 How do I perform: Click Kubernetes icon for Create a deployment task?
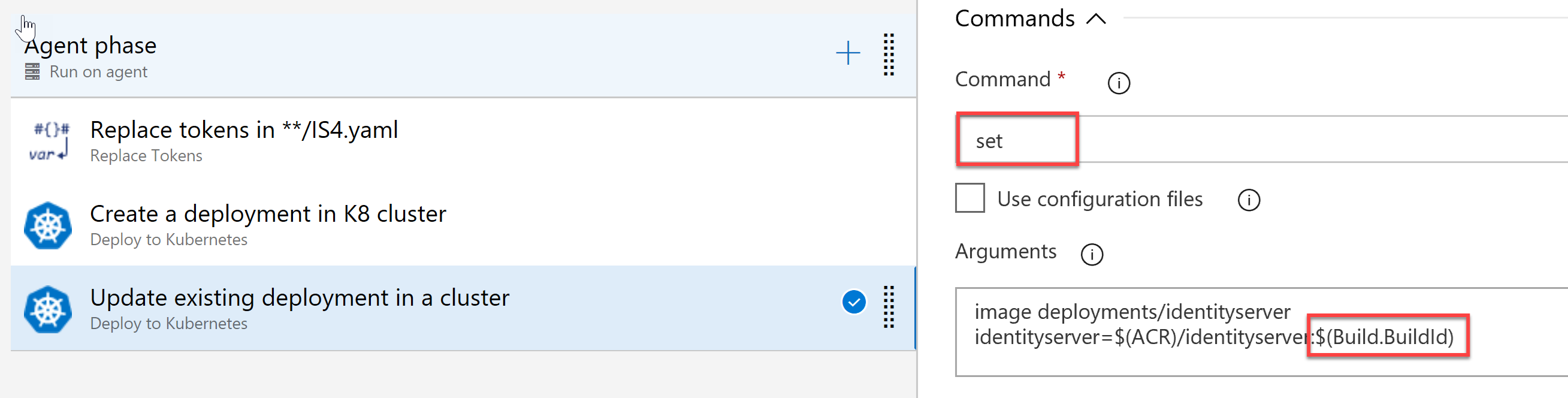tap(48, 226)
